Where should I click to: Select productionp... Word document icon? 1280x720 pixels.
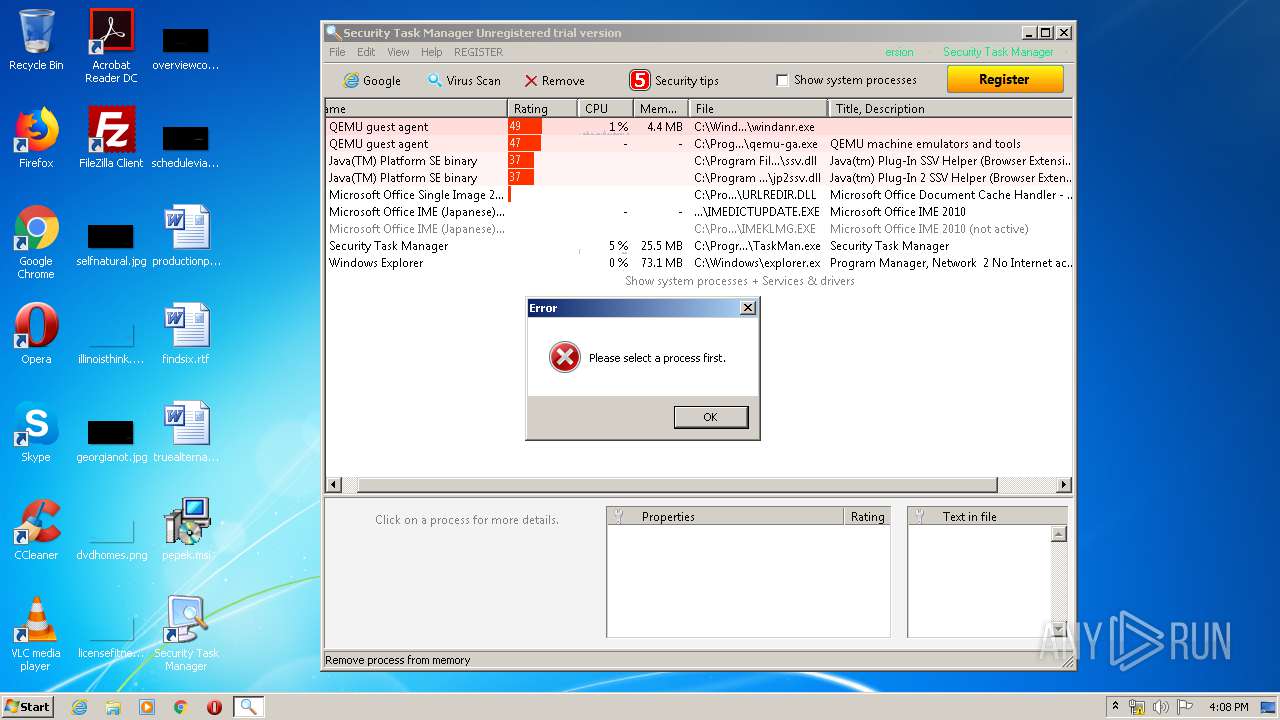pos(186,236)
